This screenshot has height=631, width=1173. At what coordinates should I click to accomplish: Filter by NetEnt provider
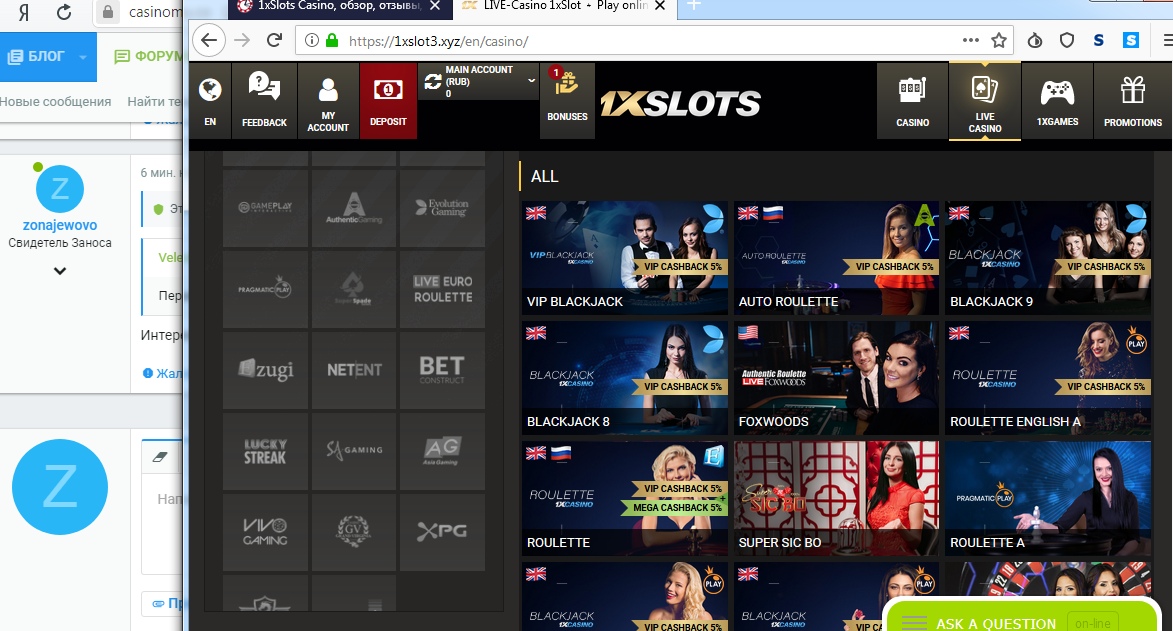pyautogui.click(x=354, y=370)
